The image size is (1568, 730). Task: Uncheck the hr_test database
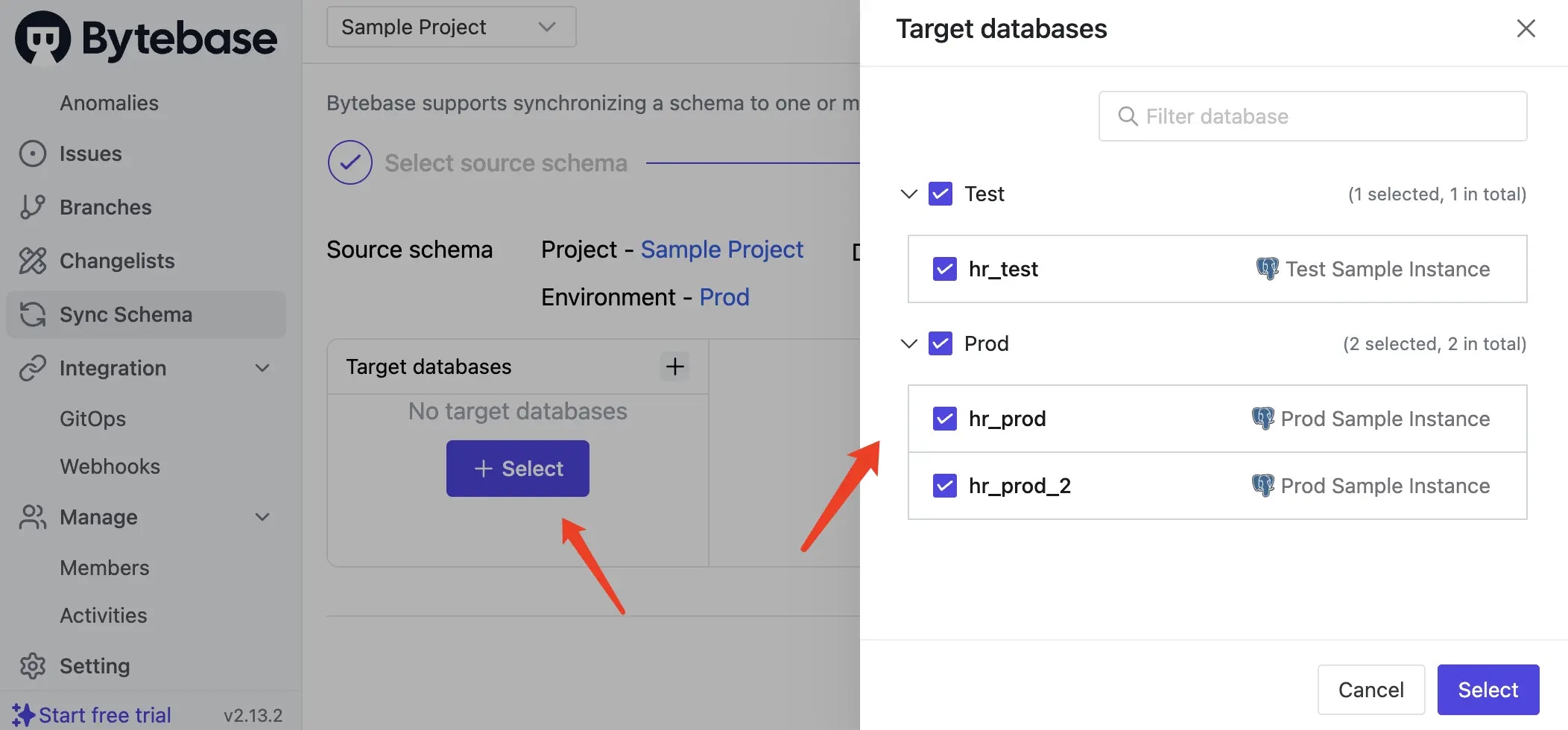coord(944,269)
